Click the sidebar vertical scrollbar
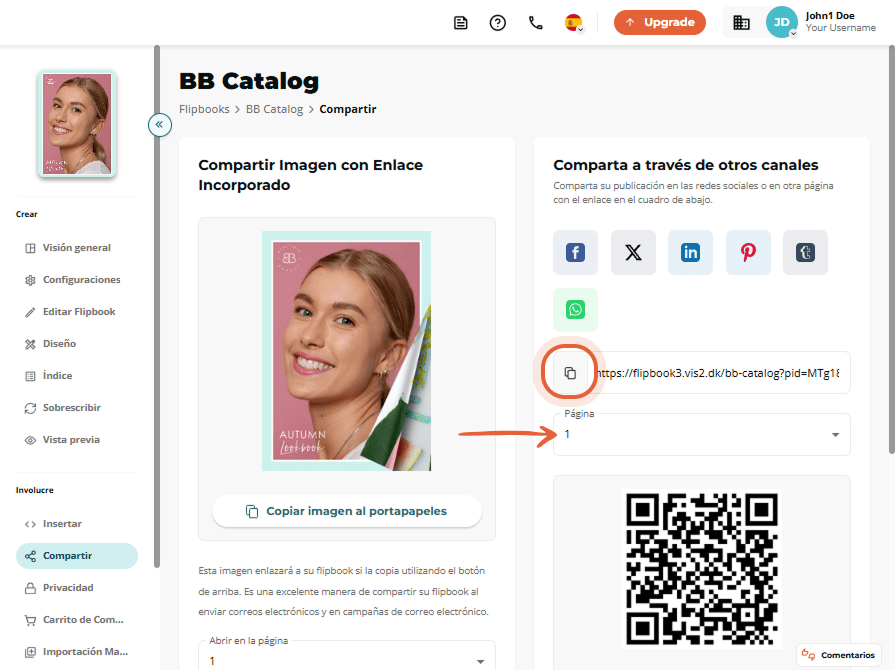 click(x=157, y=307)
